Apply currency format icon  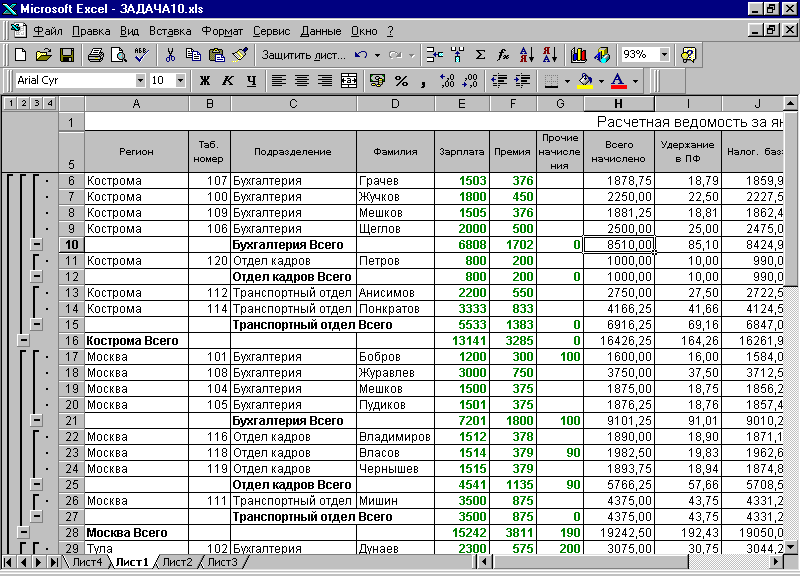[x=378, y=81]
